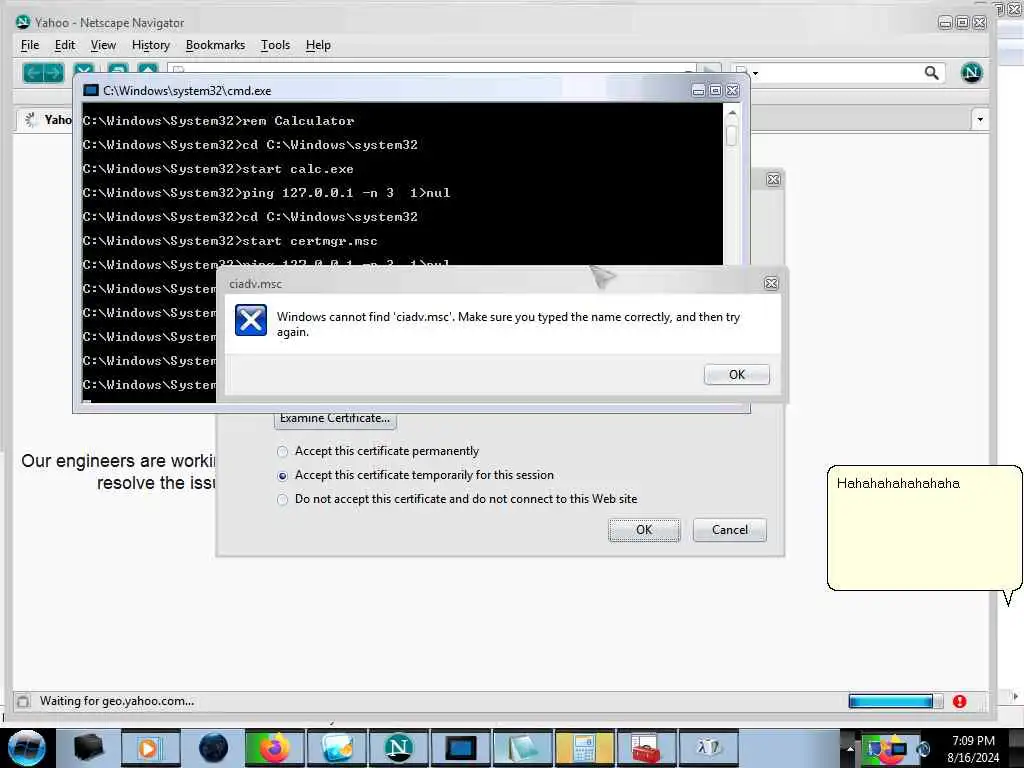Select the Yahoo tab in Netscape
Viewport: 1024px width, 768px height.
pos(44,120)
